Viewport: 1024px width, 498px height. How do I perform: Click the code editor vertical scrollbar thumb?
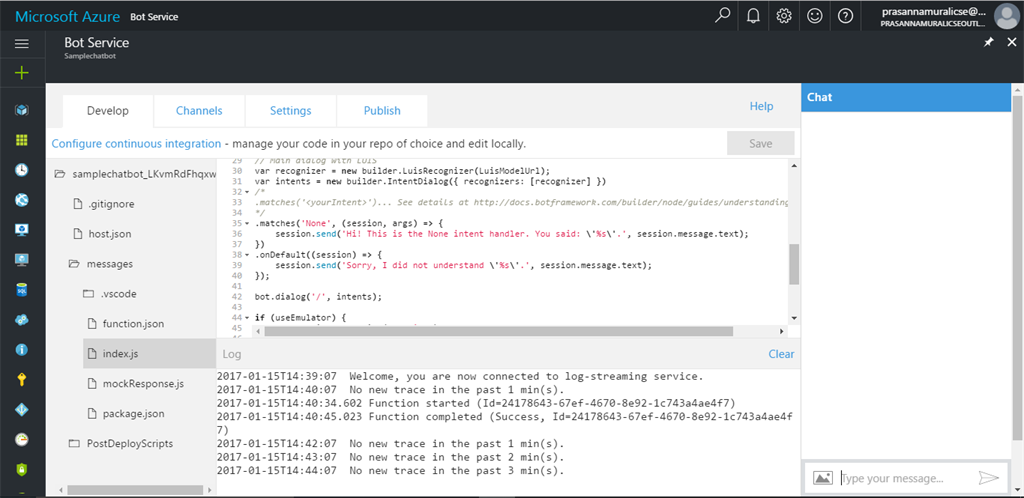tap(793, 264)
